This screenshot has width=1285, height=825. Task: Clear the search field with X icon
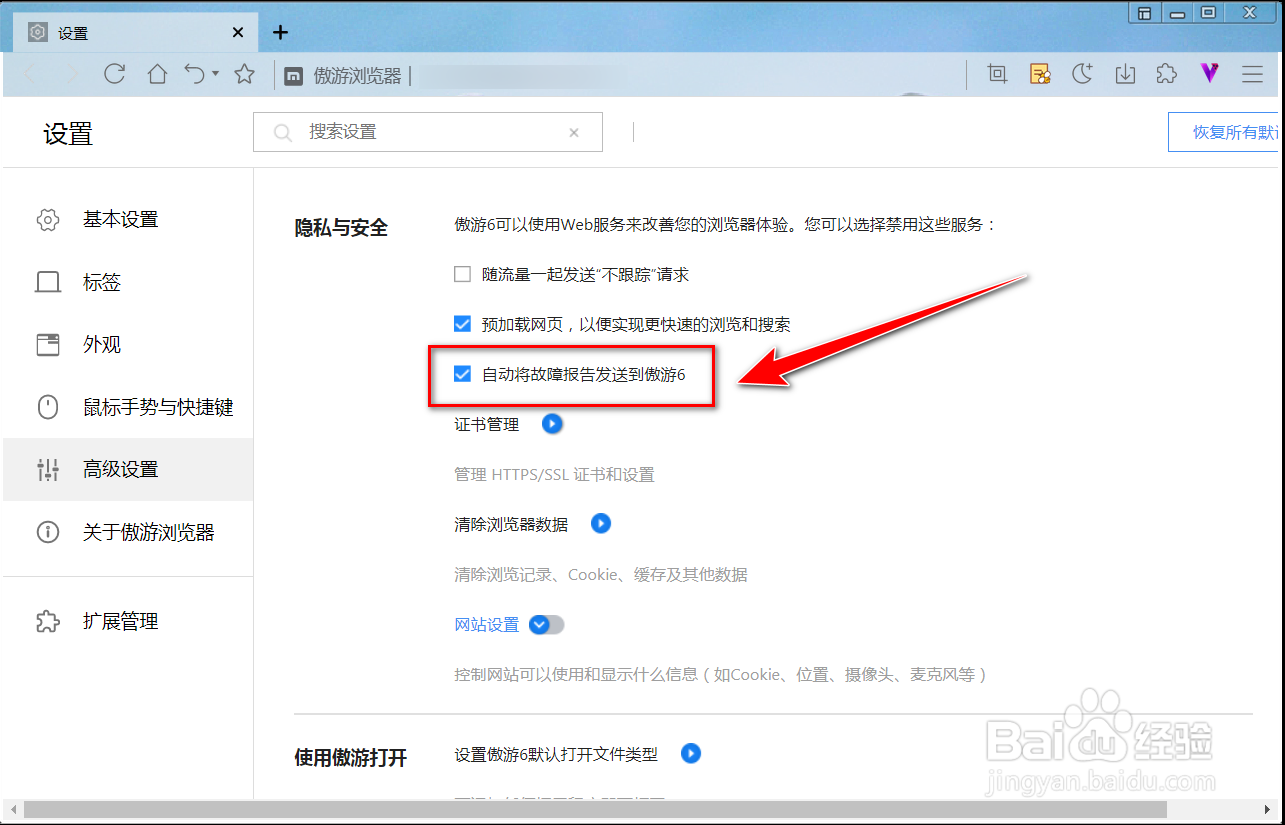[574, 132]
